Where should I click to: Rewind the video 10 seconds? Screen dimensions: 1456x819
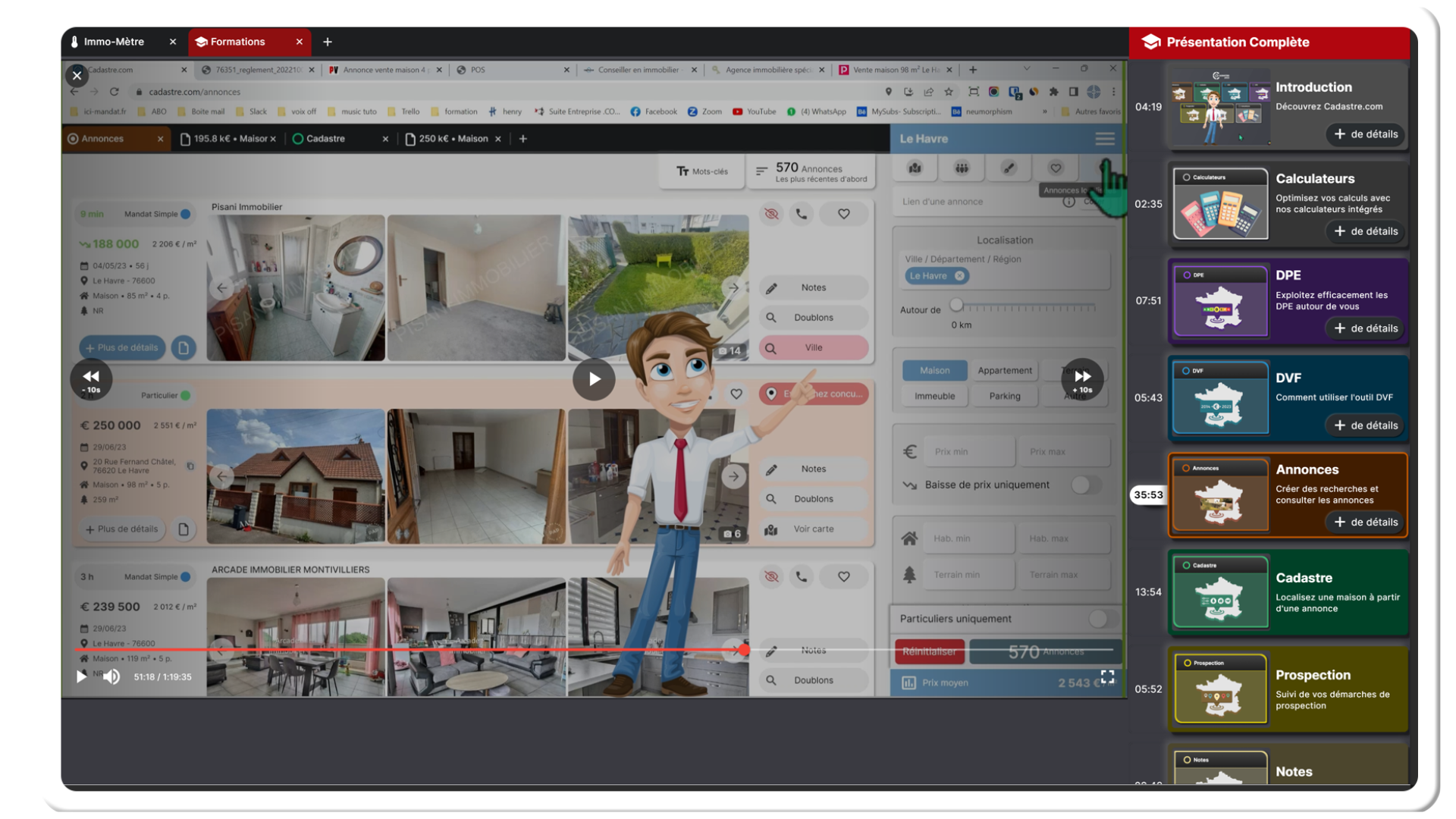pyautogui.click(x=91, y=379)
